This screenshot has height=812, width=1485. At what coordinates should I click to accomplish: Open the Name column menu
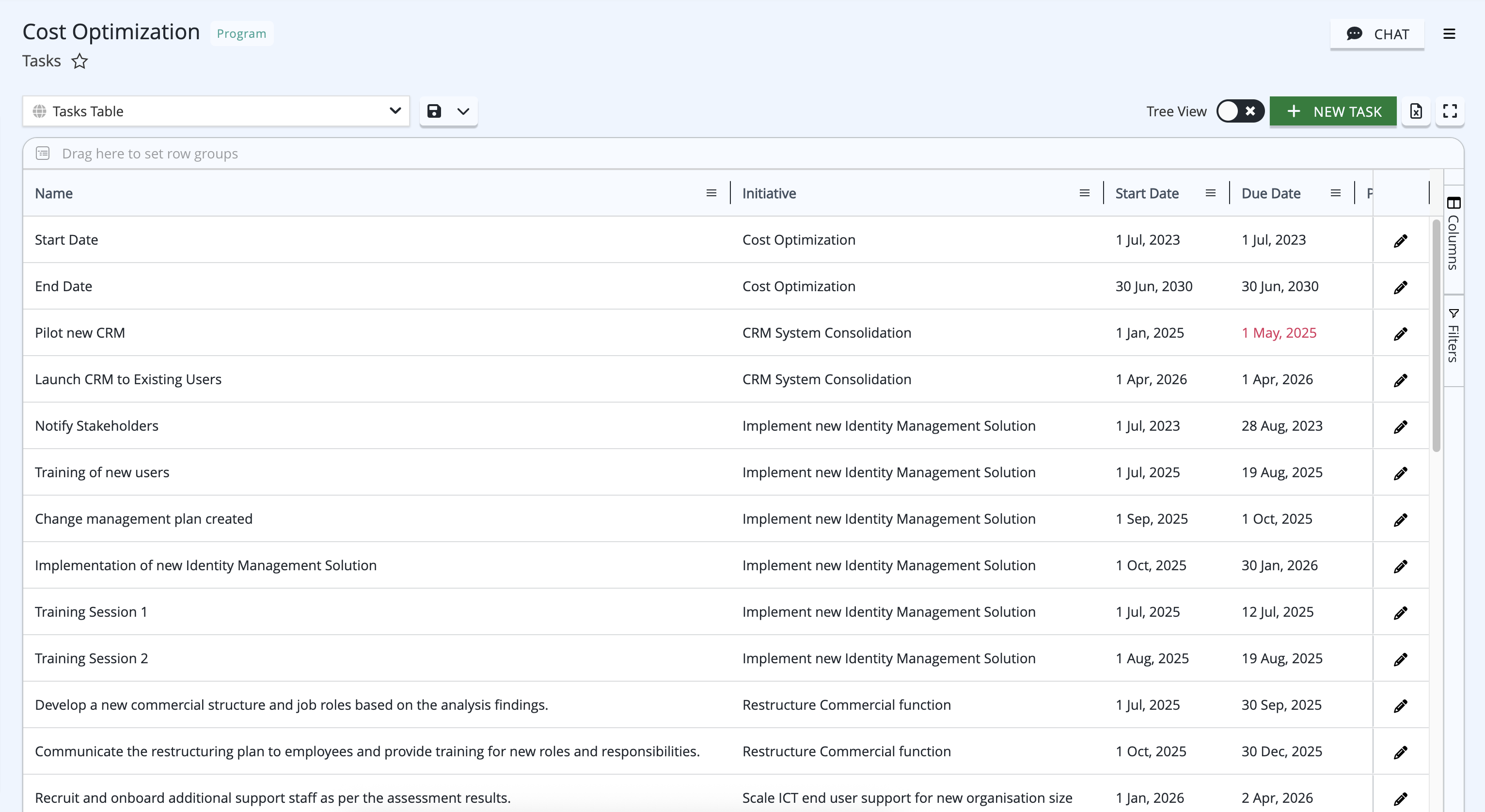pyautogui.click(x=711, y=193)
